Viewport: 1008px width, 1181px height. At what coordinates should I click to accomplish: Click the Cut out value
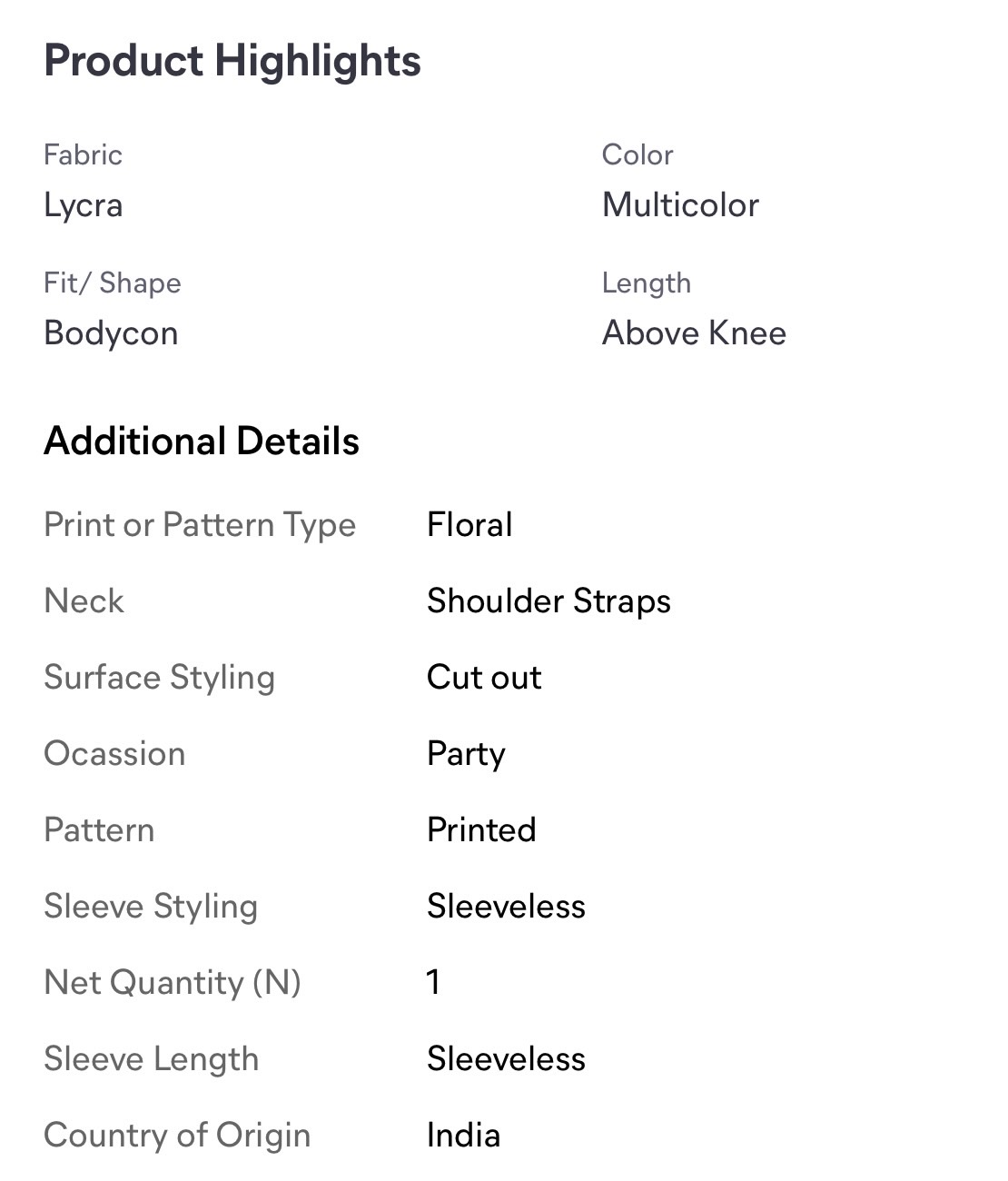coord(484,678)
